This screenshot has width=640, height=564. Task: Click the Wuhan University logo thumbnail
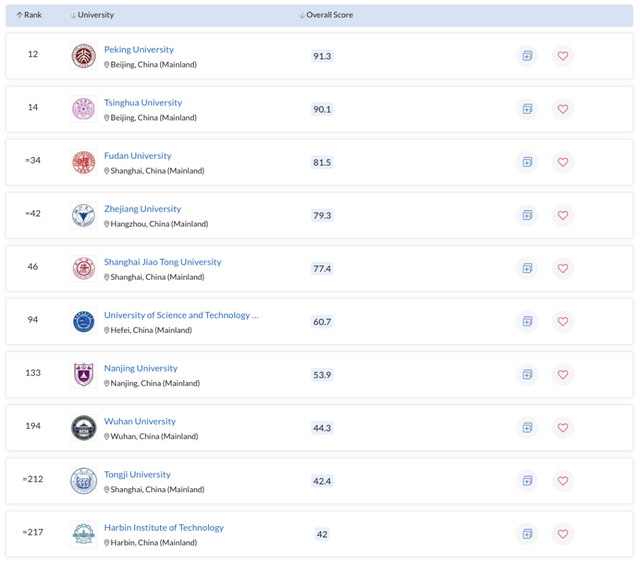pos(83,428)
